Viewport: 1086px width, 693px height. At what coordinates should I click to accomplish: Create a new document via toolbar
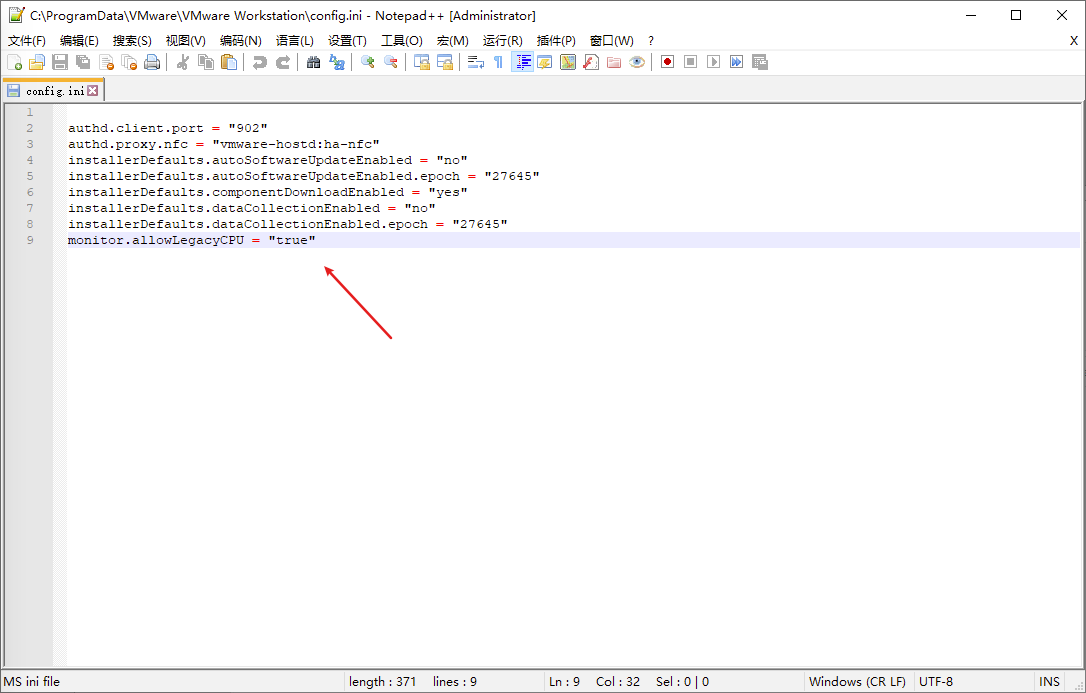click(15, 62)
